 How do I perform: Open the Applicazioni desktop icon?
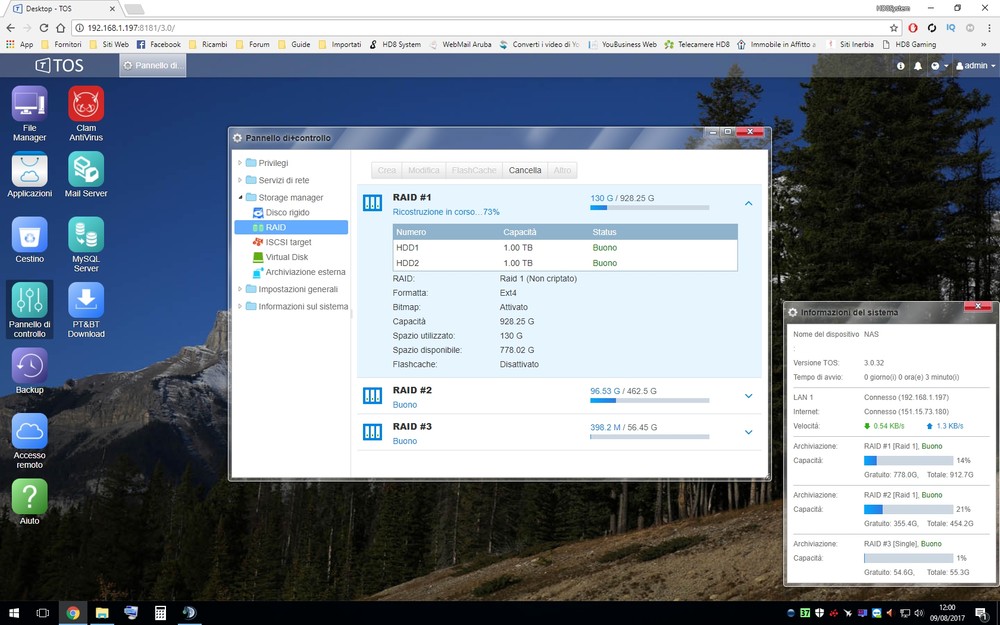click(x=29, y=169)
